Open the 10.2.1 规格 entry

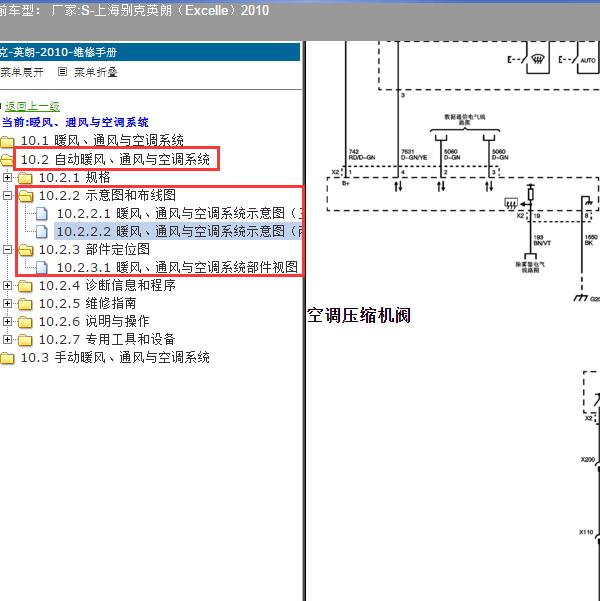(74, 177)
